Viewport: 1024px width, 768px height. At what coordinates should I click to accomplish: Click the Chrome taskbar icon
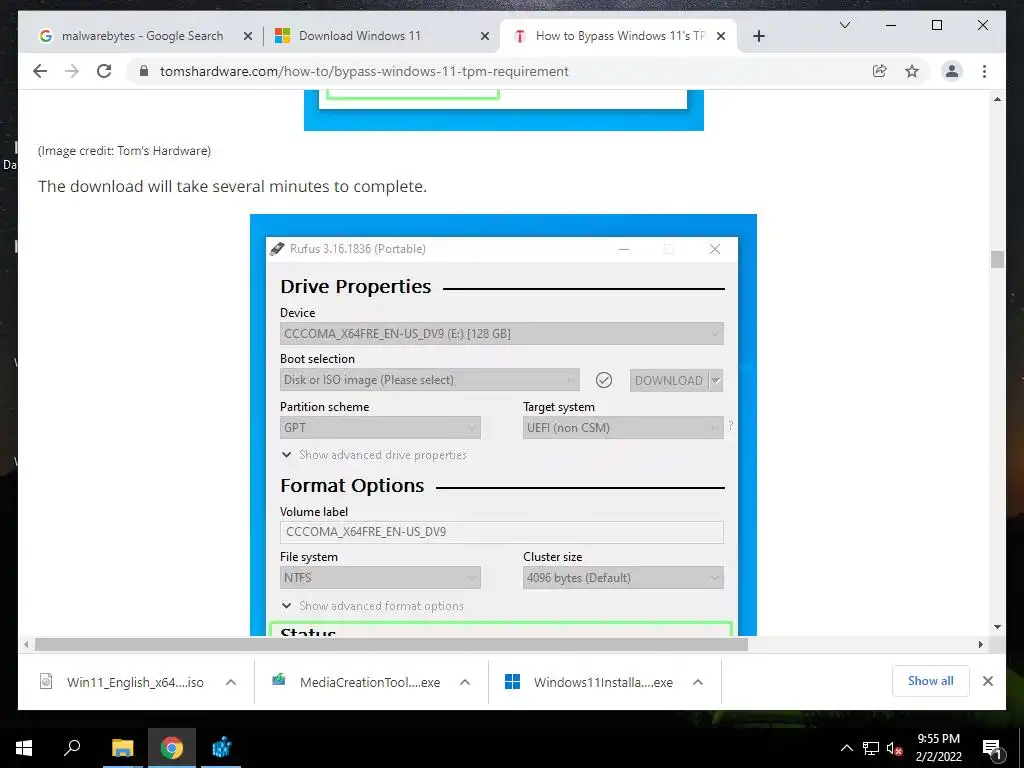pos(172,748)
